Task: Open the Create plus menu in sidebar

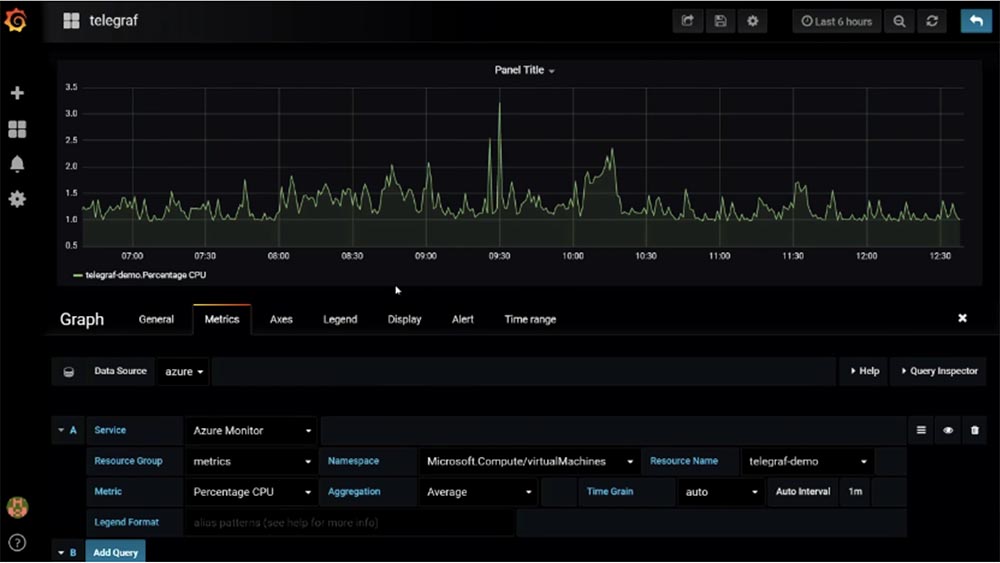Action: (17, 93)
